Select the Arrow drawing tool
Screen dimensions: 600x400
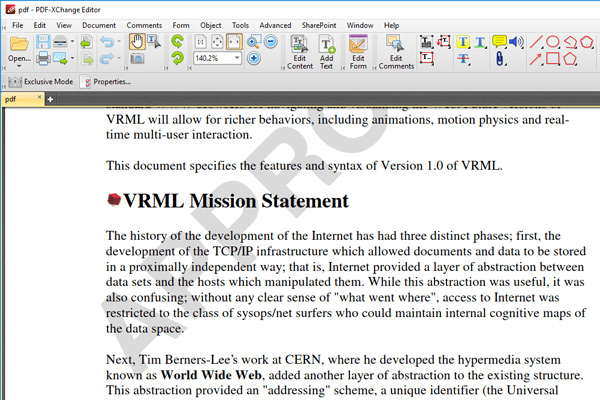536,59
